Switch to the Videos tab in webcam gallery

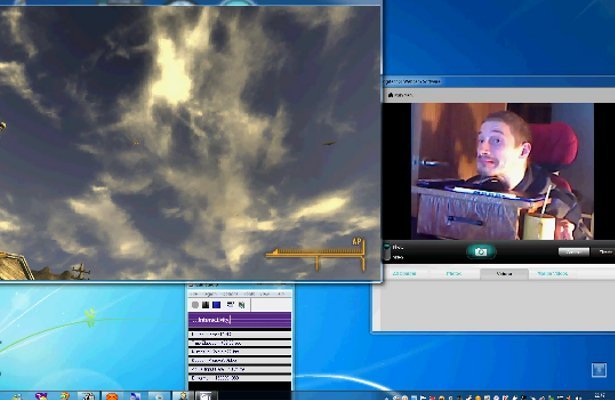[x=504, y=274]
